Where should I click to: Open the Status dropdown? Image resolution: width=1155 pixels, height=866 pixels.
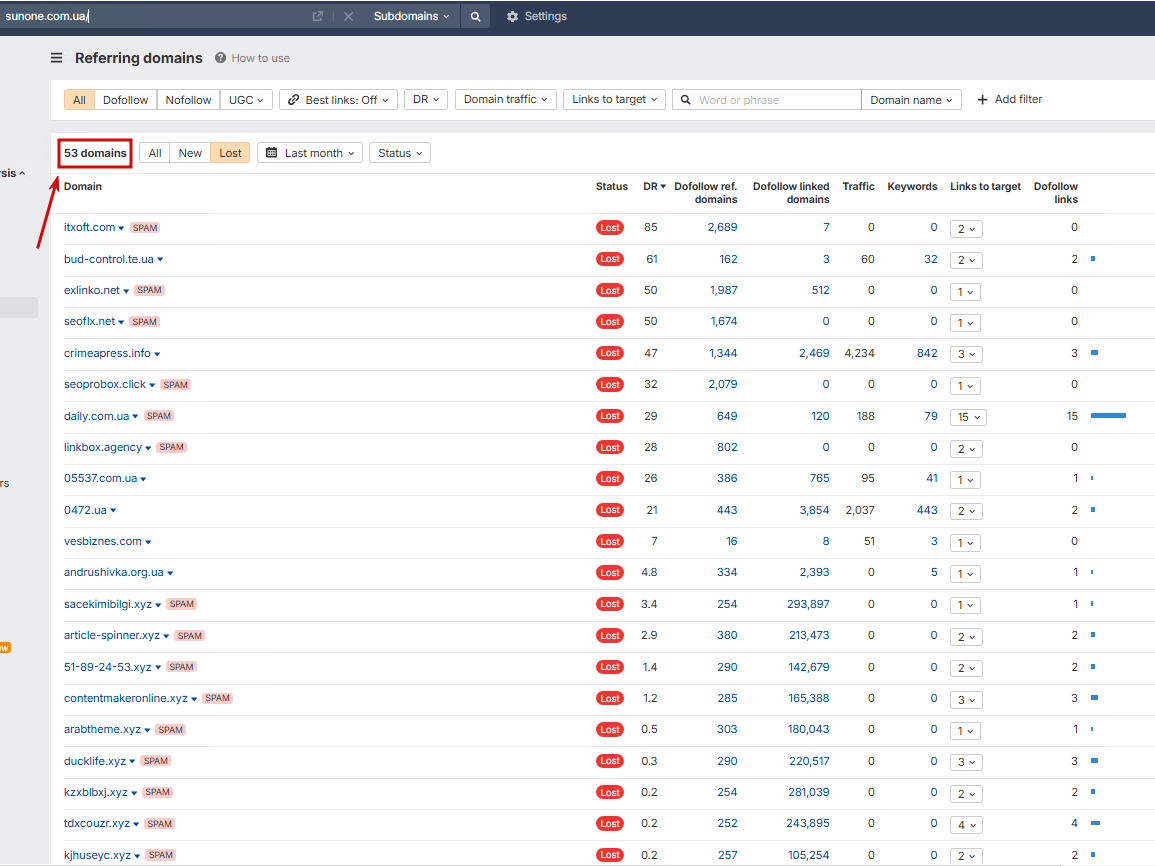point(400,152)
